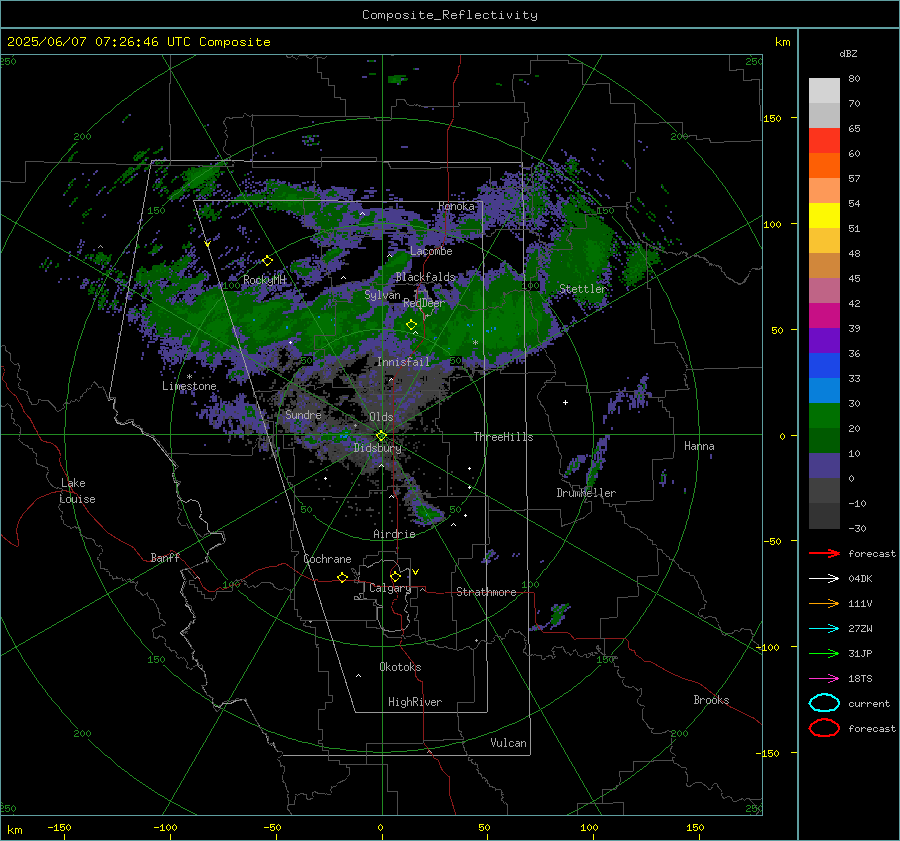Click the Composite_Reflectivity title
The image size is (900, 841).
(450, 15)
